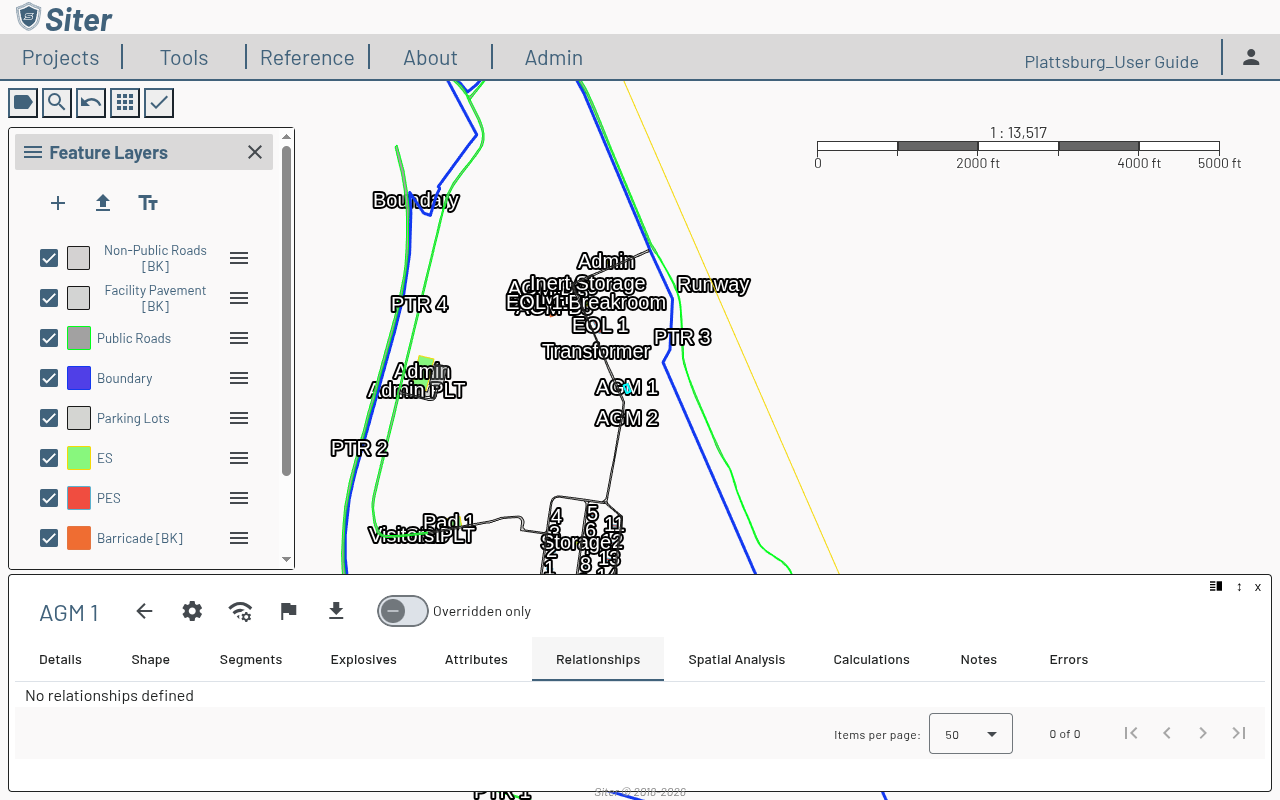Viewport: 1280px width, 800px height.
Task: Uncheck the Public Roads layer
Action: click(49, 338)
